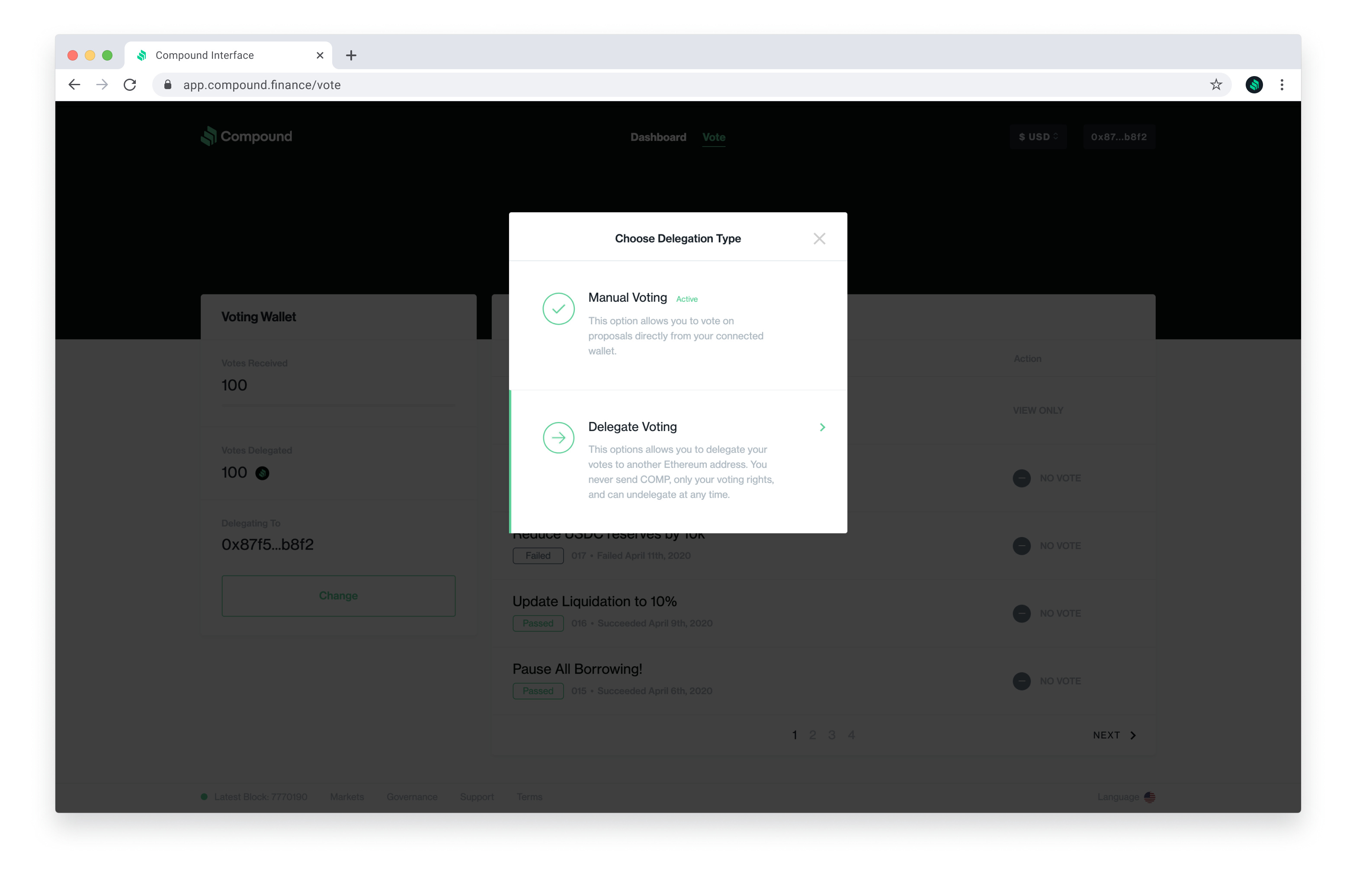This screenshot has width=1372, height=876.
Task: Click the Passed badge on proposal 015
Action: (538, 691)
